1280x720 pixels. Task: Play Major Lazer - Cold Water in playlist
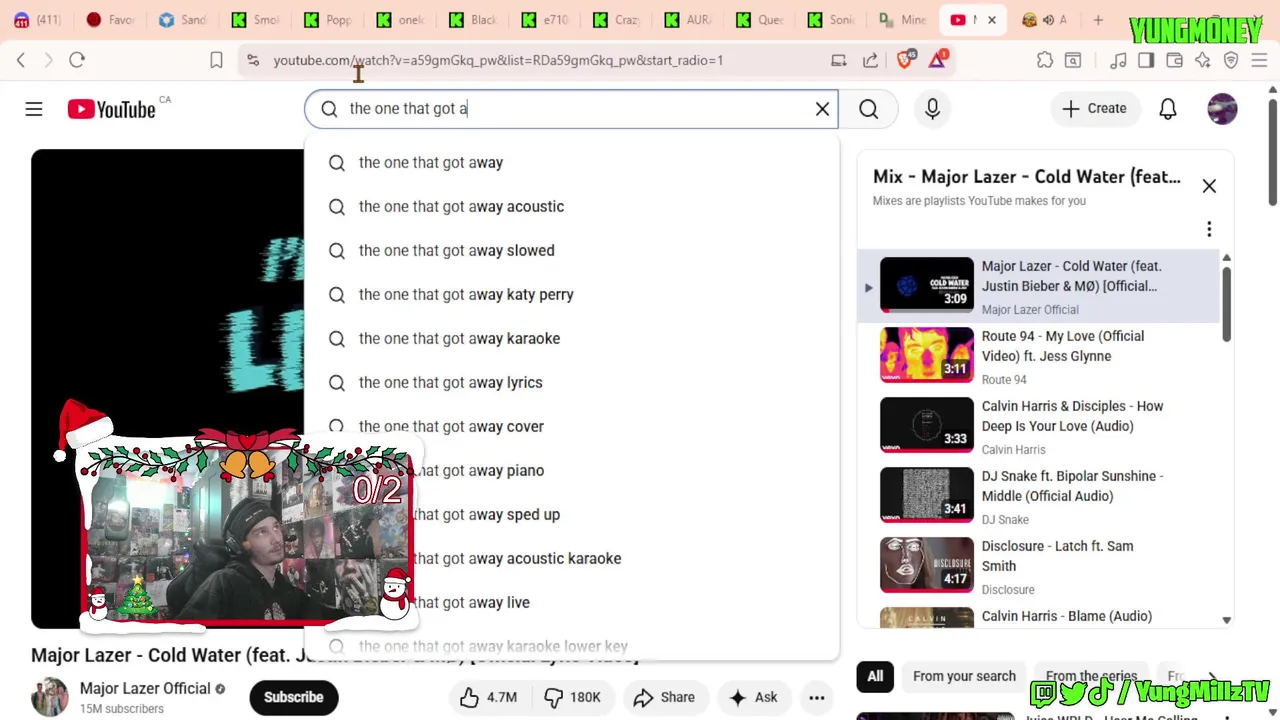[x=1040, y=286]
